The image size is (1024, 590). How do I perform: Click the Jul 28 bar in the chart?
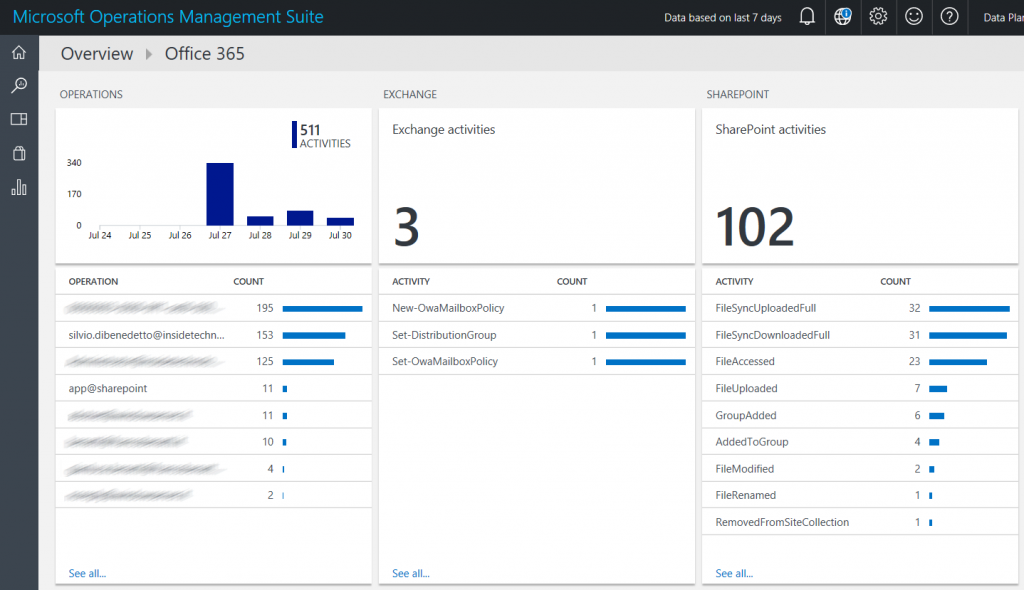pos(260,221)
